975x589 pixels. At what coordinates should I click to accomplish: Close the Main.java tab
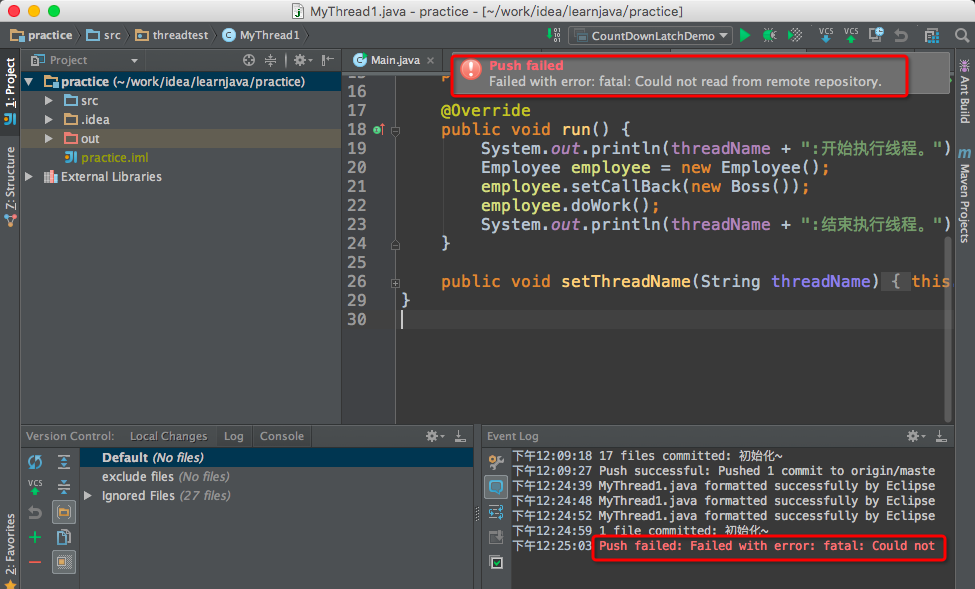pyautogui.click(x=430, y=60)
